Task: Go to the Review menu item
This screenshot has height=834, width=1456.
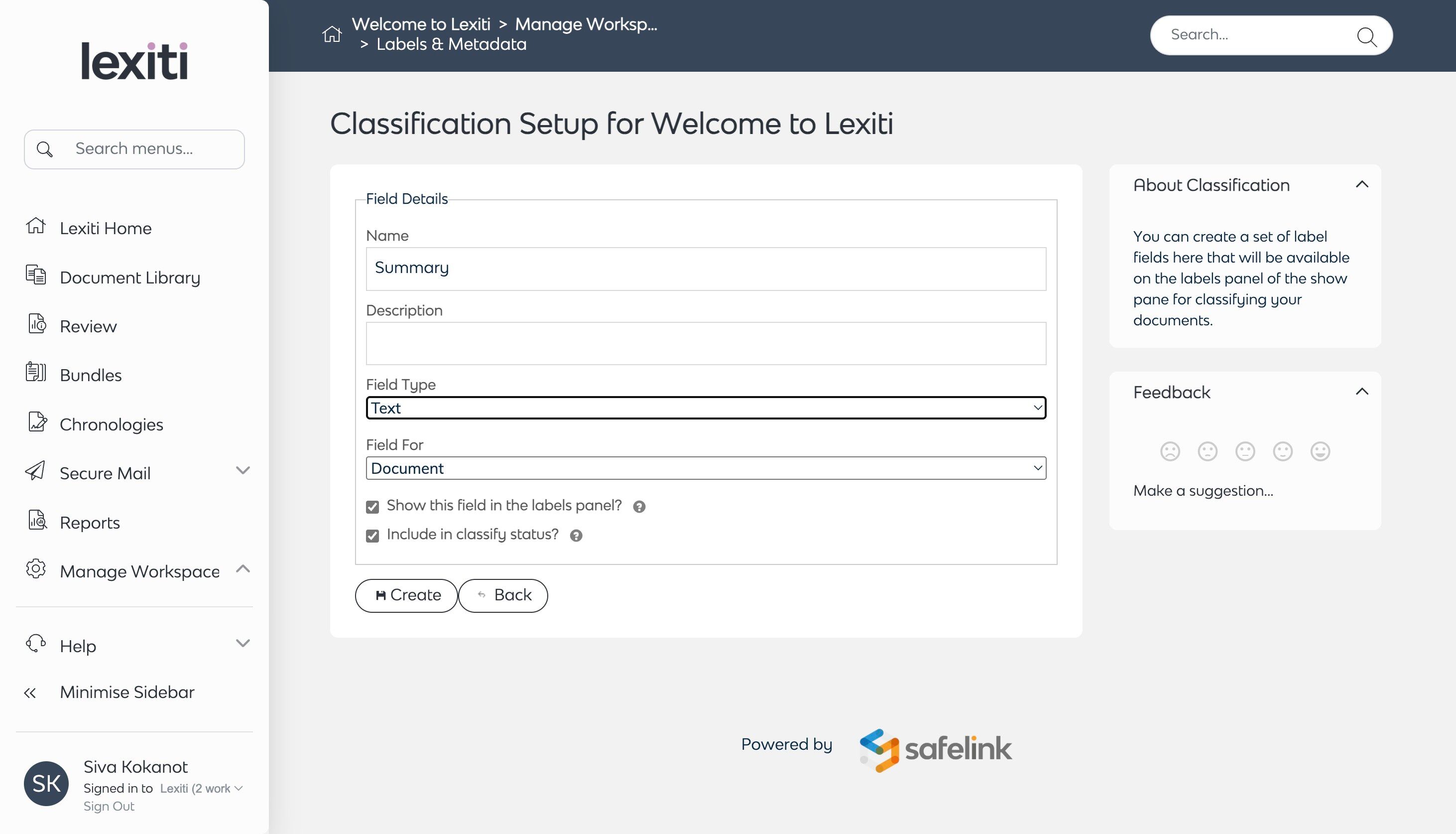Action: click(88, 326)
